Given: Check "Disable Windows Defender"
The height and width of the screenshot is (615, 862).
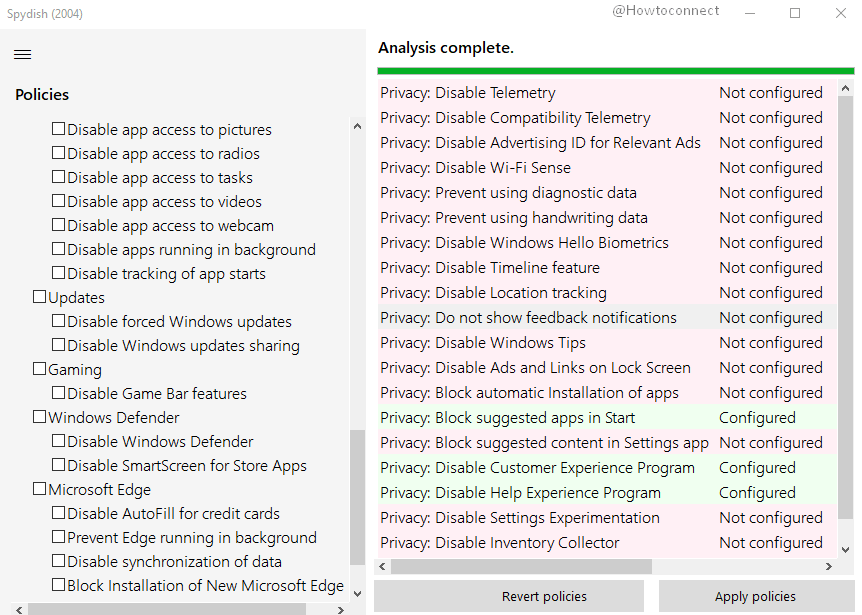Looking at the screenshot, I should (x=58, y=441).
